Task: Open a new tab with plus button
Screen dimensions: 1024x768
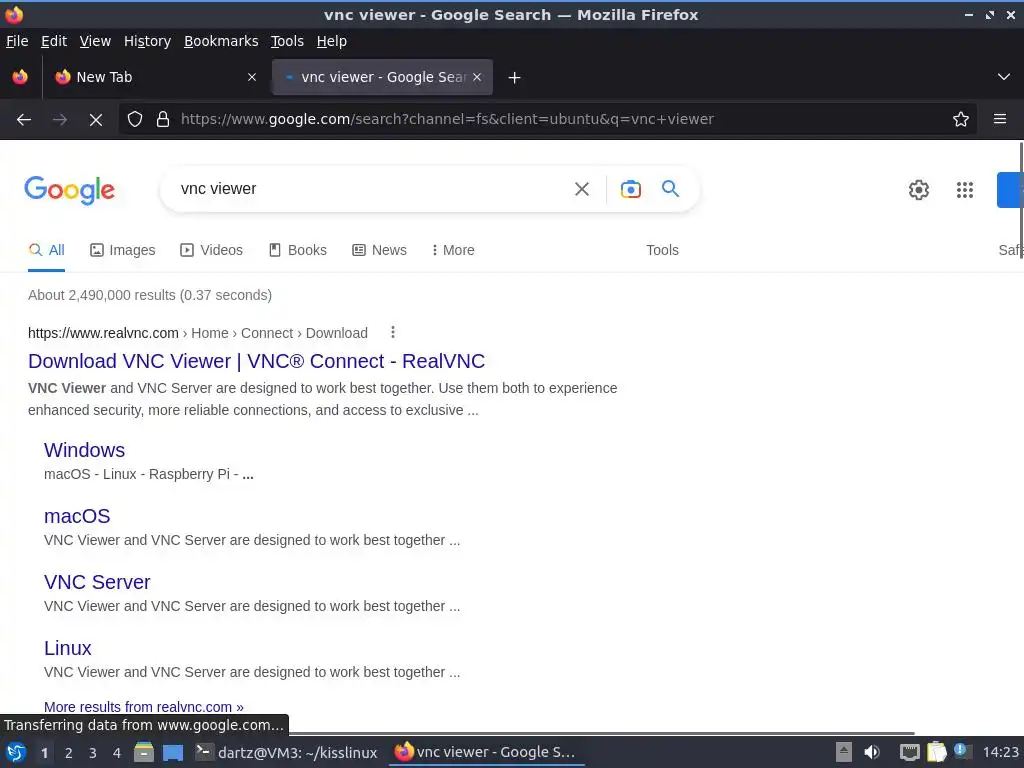Action: (514, 78)
